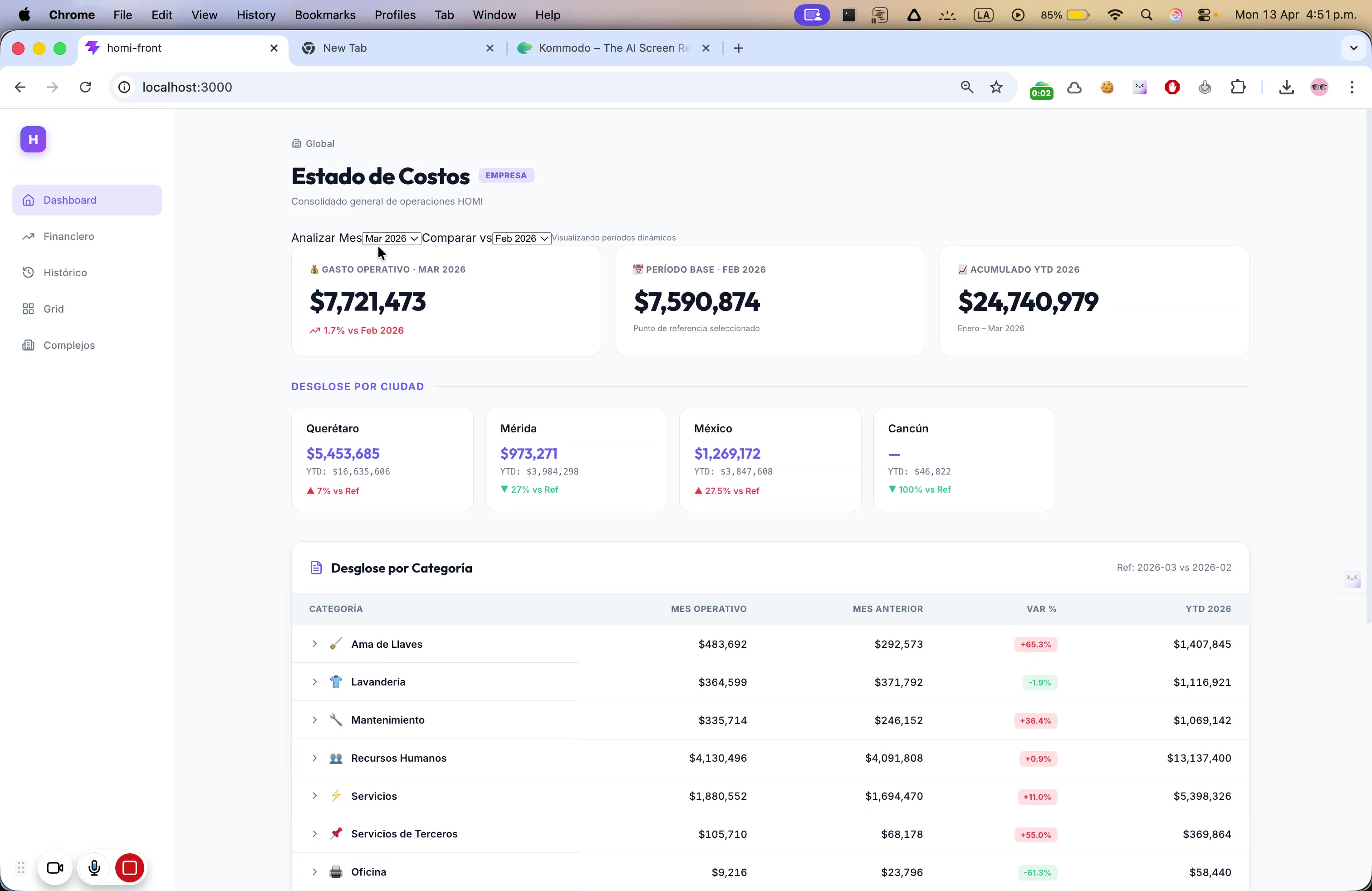Open the Grid sidebar section
The height and width of the screenshot is (891, 1372).
coord(54,309)
